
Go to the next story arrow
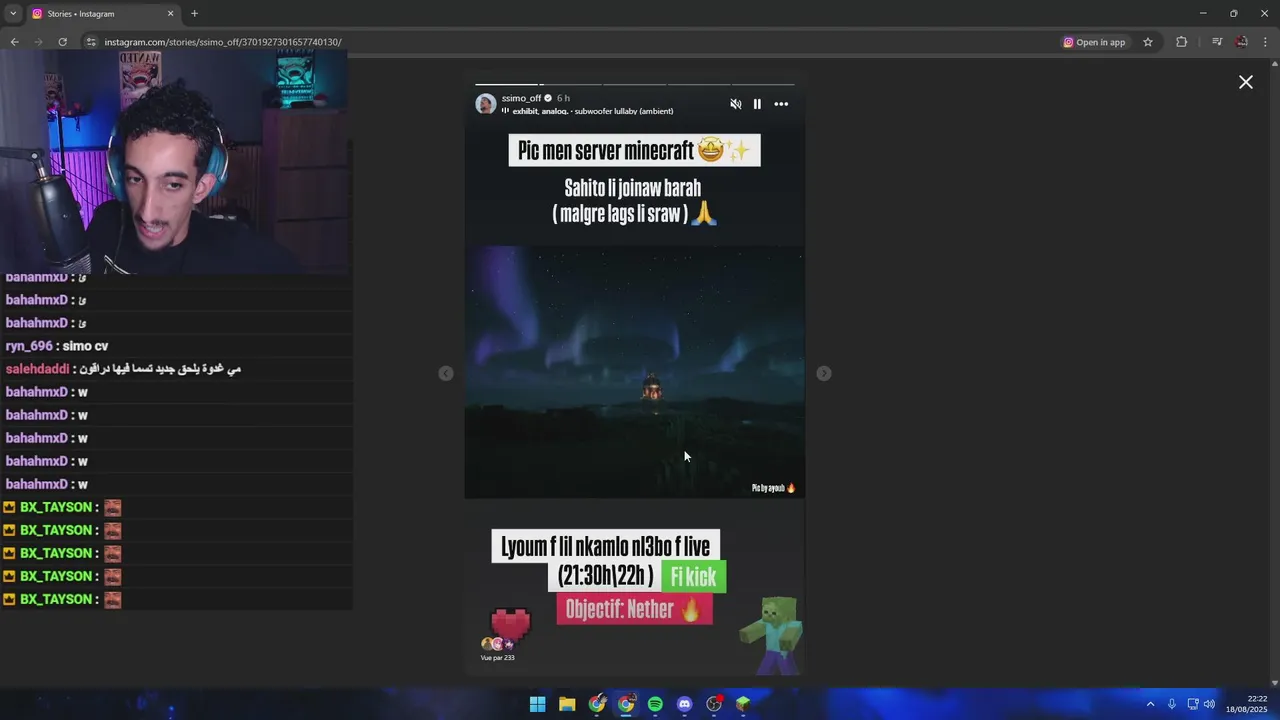824,373
